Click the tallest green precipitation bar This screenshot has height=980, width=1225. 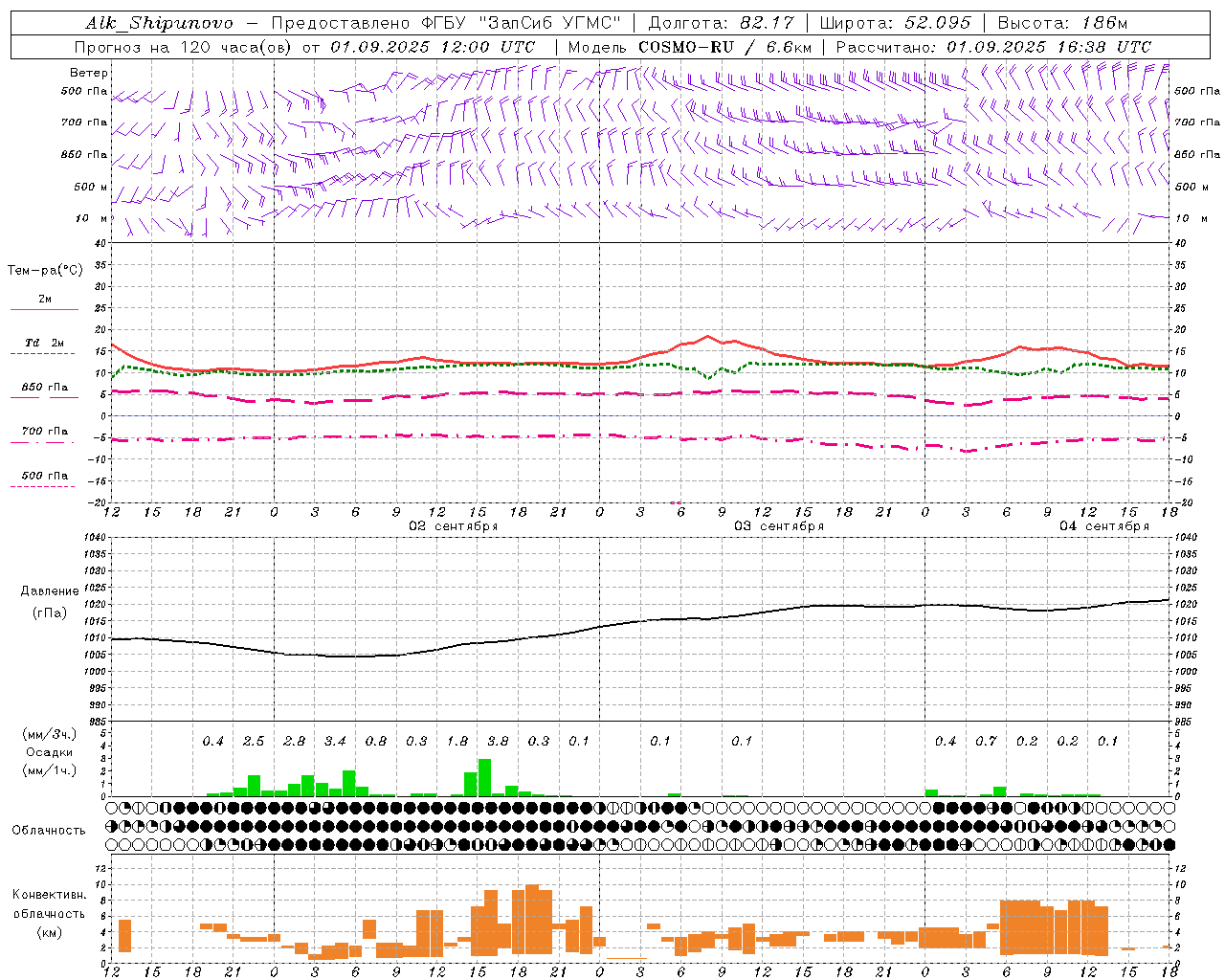(484, 778)
